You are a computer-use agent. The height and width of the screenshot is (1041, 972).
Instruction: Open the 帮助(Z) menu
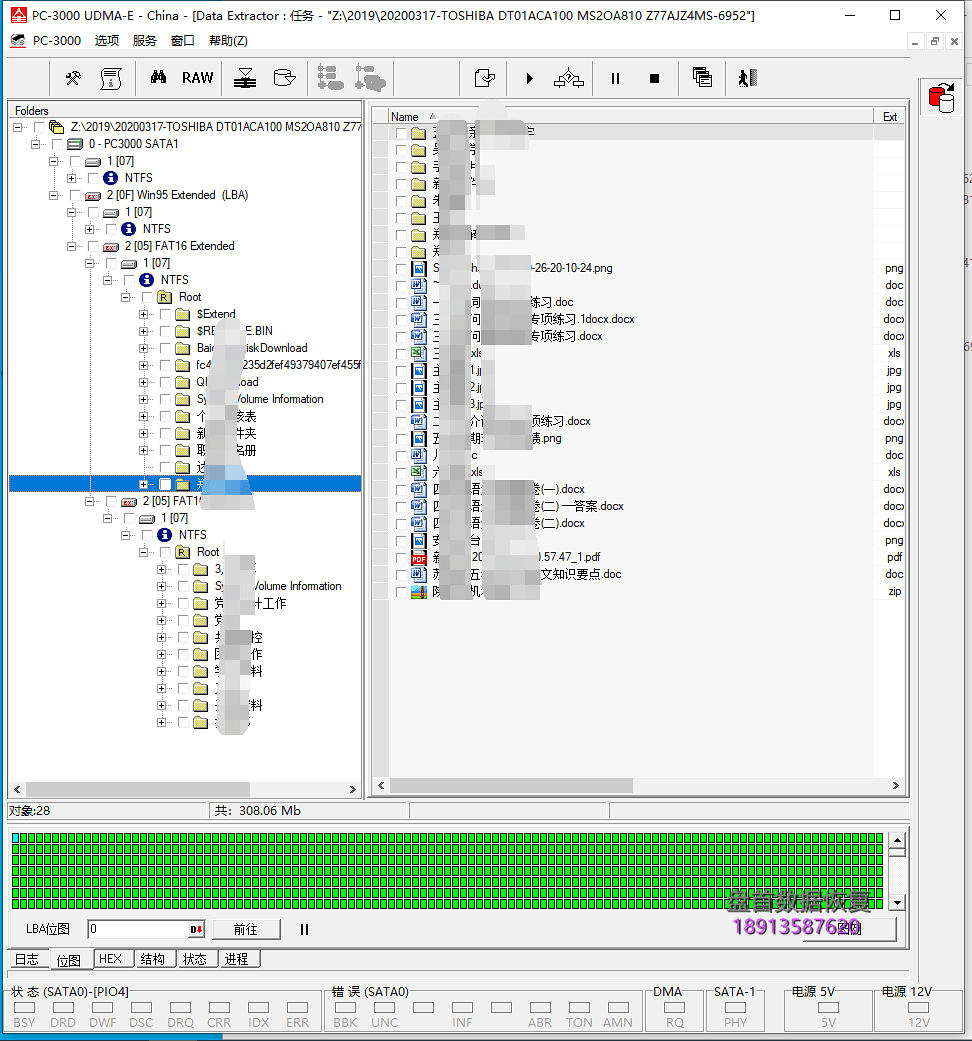coord(228,40)
